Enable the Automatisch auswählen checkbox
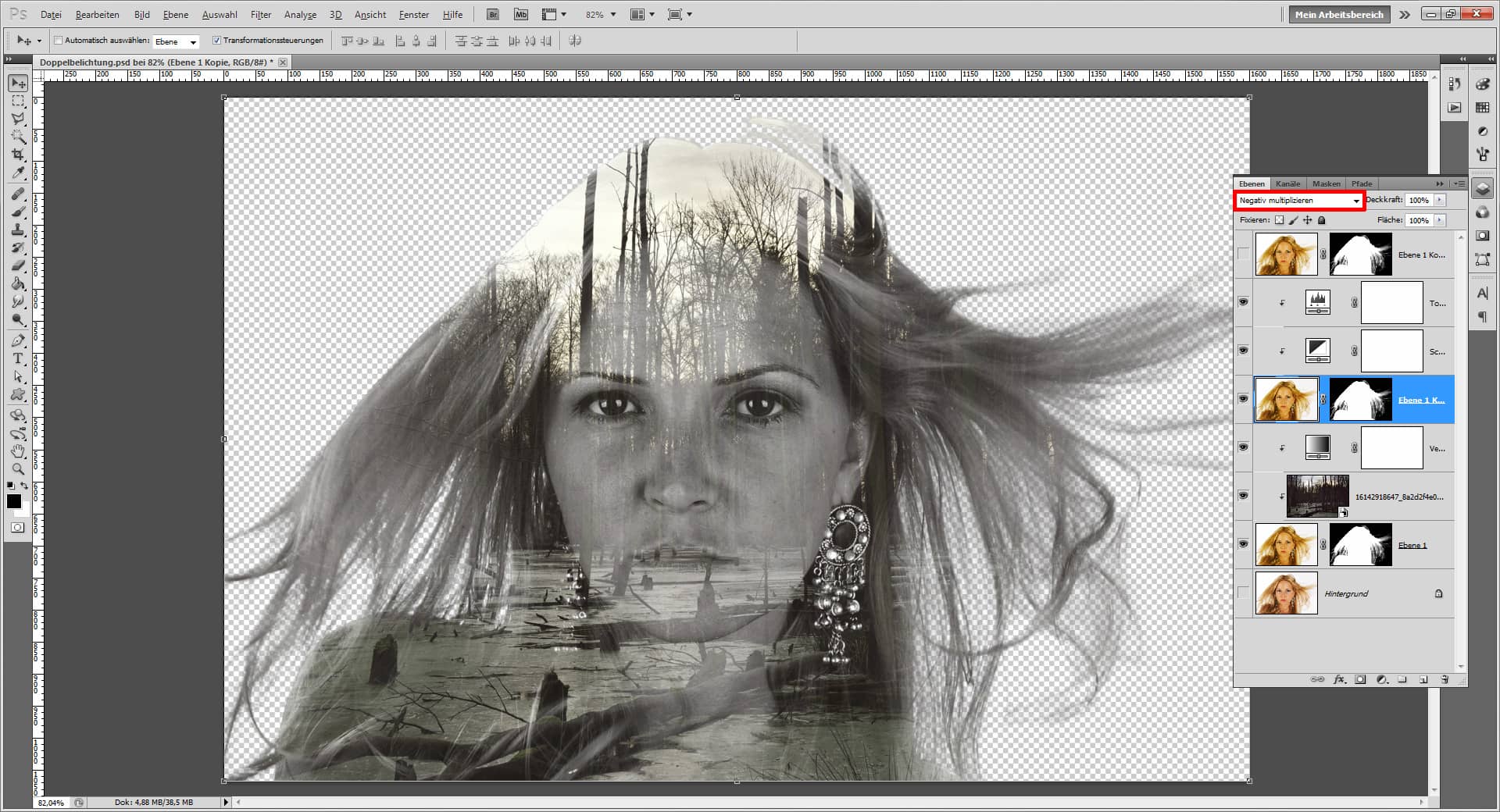1500x812 pixels. click(59, 41)
